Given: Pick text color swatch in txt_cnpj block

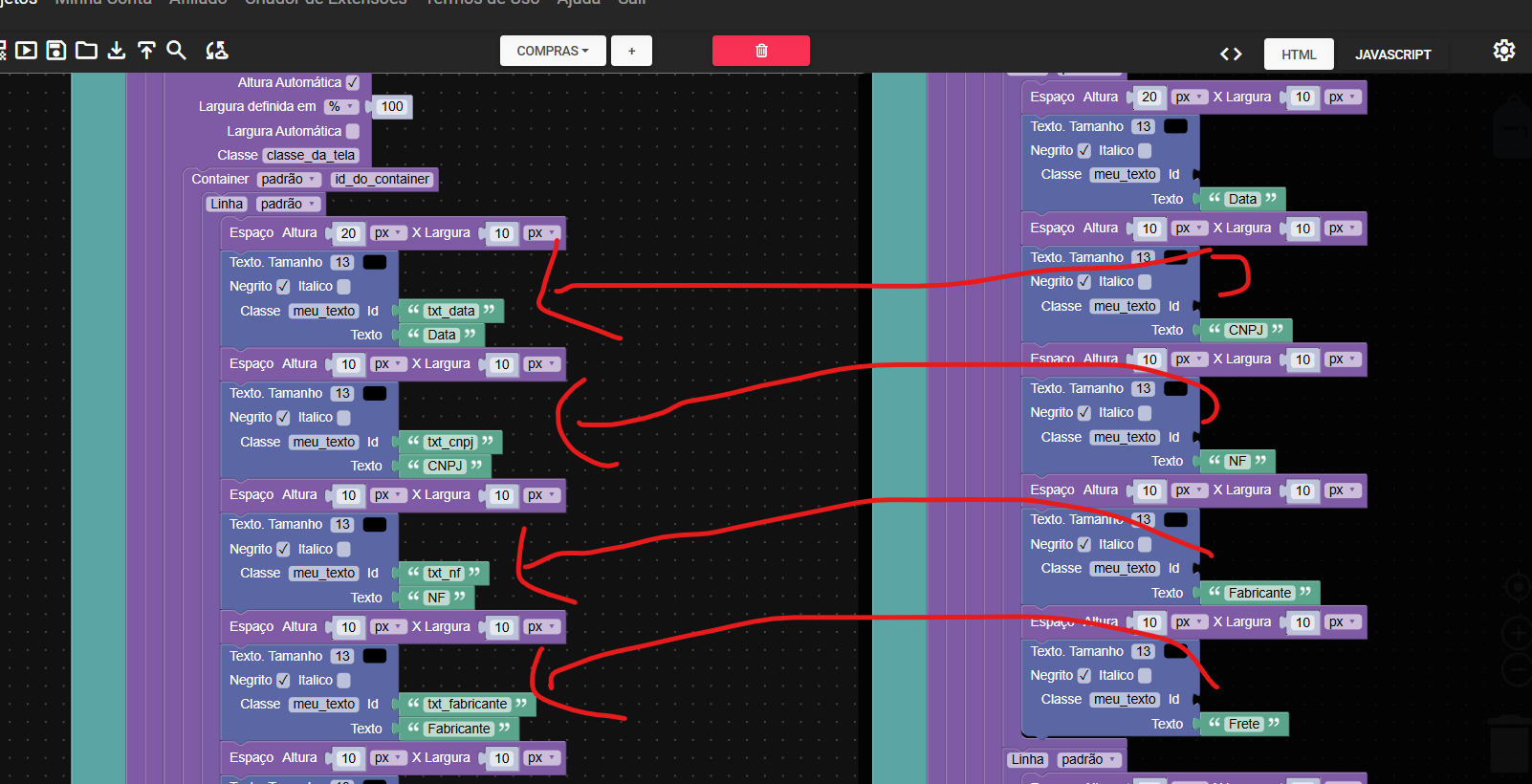Looking at the screenshot, I should coord(375,393).
